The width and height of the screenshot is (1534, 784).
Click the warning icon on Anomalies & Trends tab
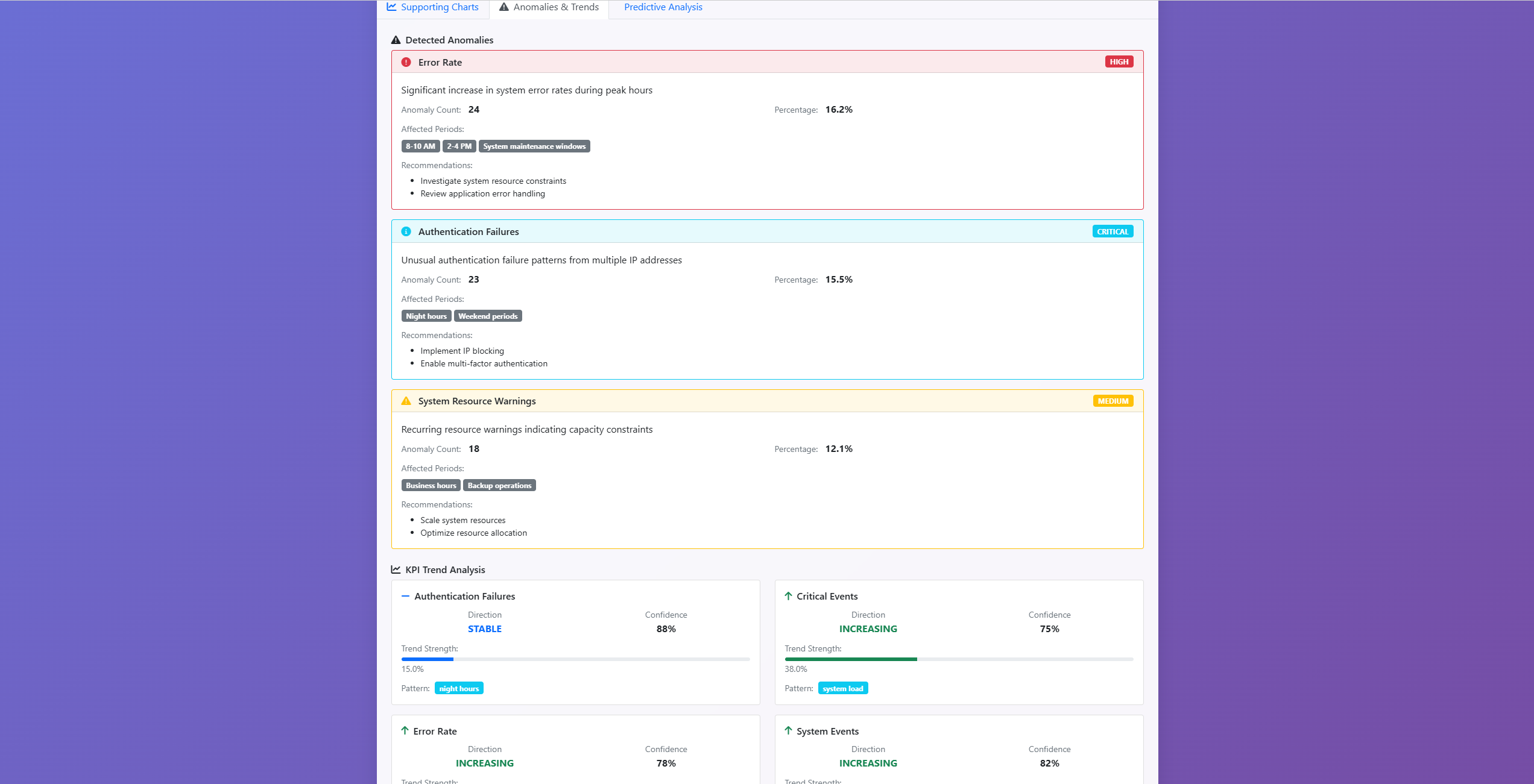point(503,7)
